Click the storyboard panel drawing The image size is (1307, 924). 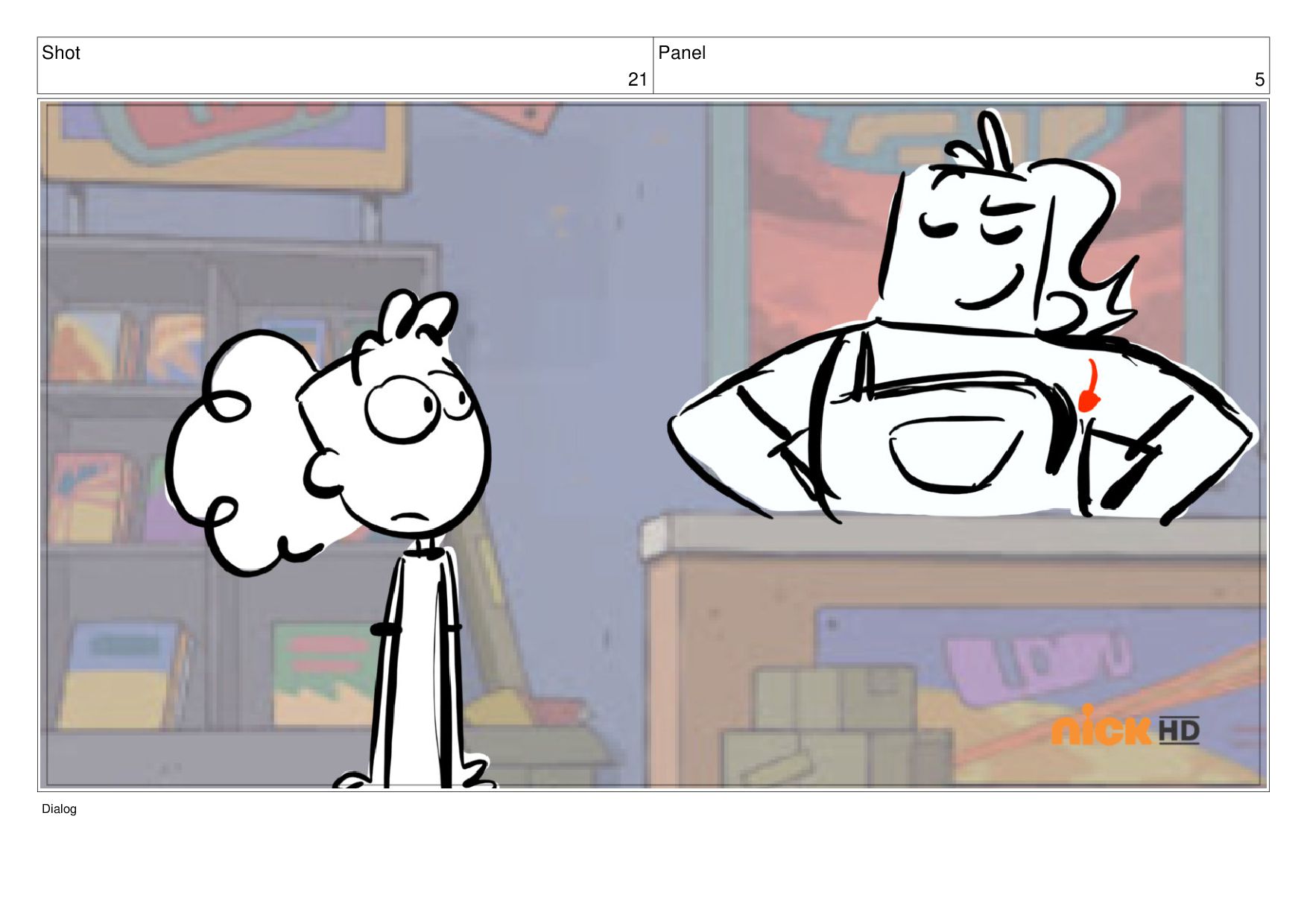click(x=653, y=445)
